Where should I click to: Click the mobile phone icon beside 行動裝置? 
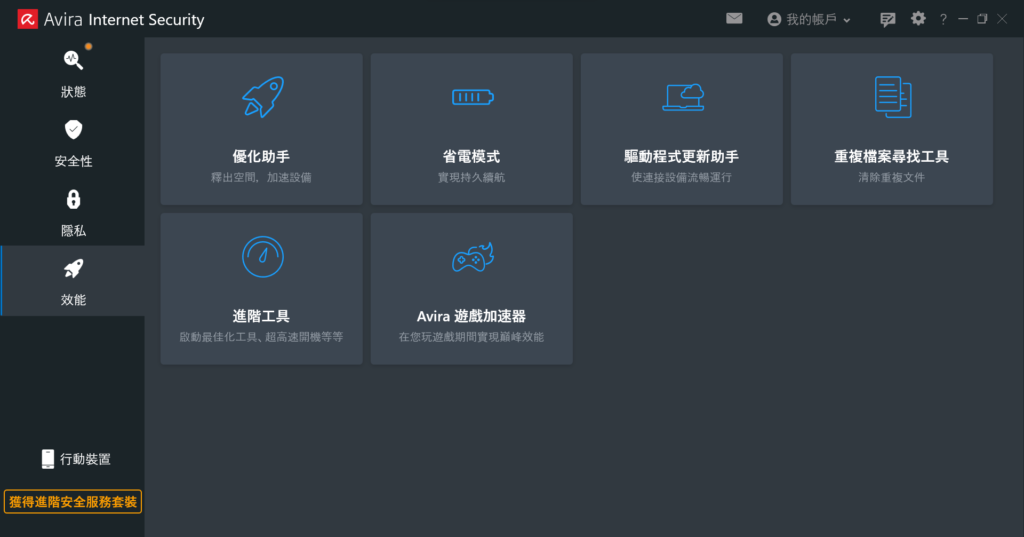(x=48, y=459)
